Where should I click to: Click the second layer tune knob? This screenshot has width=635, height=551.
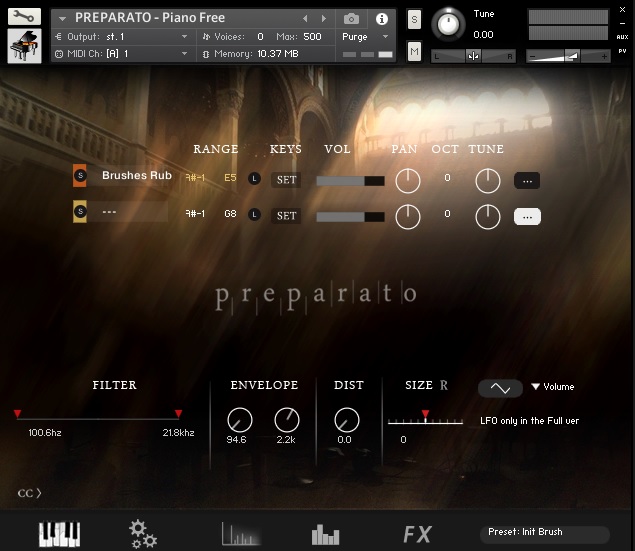coord(488,217)
